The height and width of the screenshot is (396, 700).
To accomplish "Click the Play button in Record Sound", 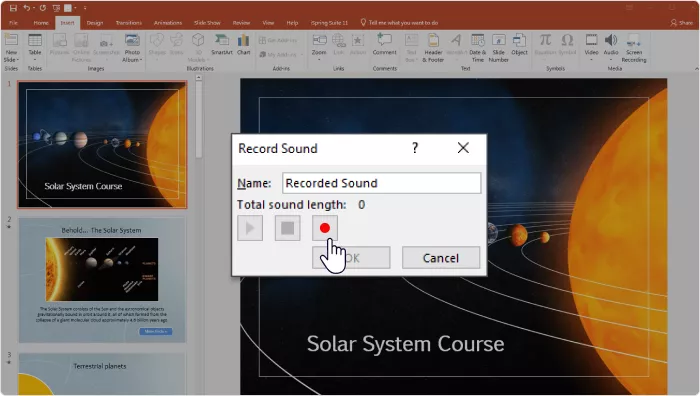I will [x=250, y=228].
